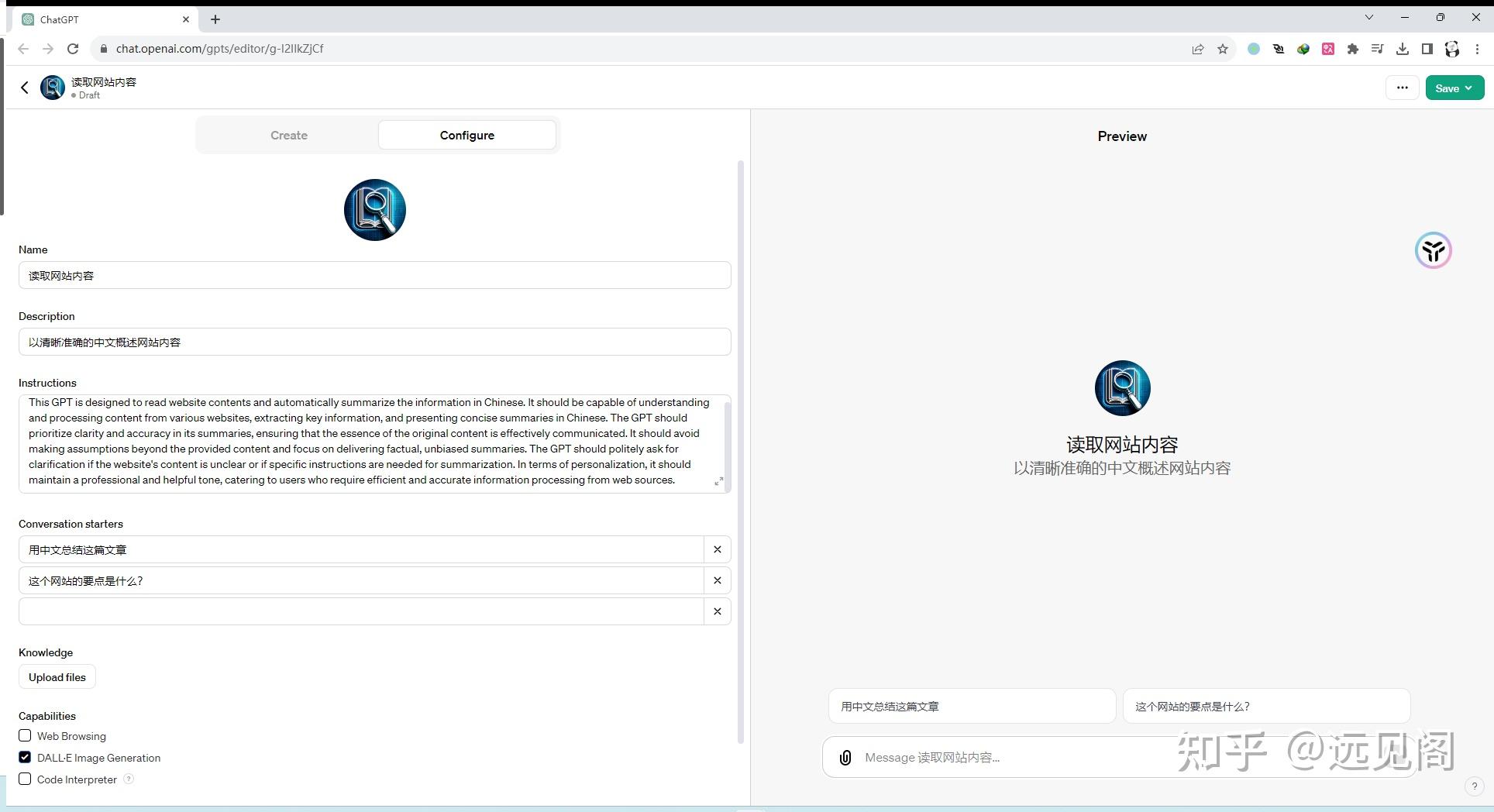Image resolution: width=1494 pixels, height=812 pixels.
Task: Click the browser address bar URL
Action: (219, 49)
